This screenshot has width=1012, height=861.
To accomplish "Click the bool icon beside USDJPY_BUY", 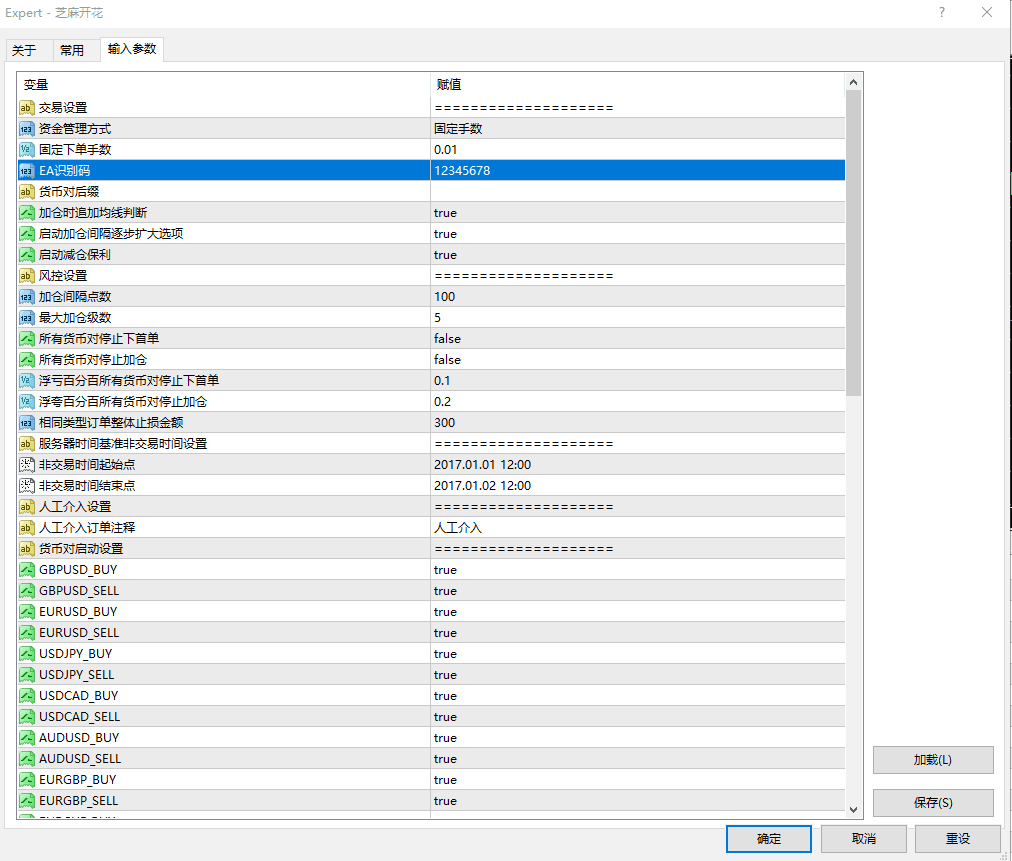I will [26, 654].
